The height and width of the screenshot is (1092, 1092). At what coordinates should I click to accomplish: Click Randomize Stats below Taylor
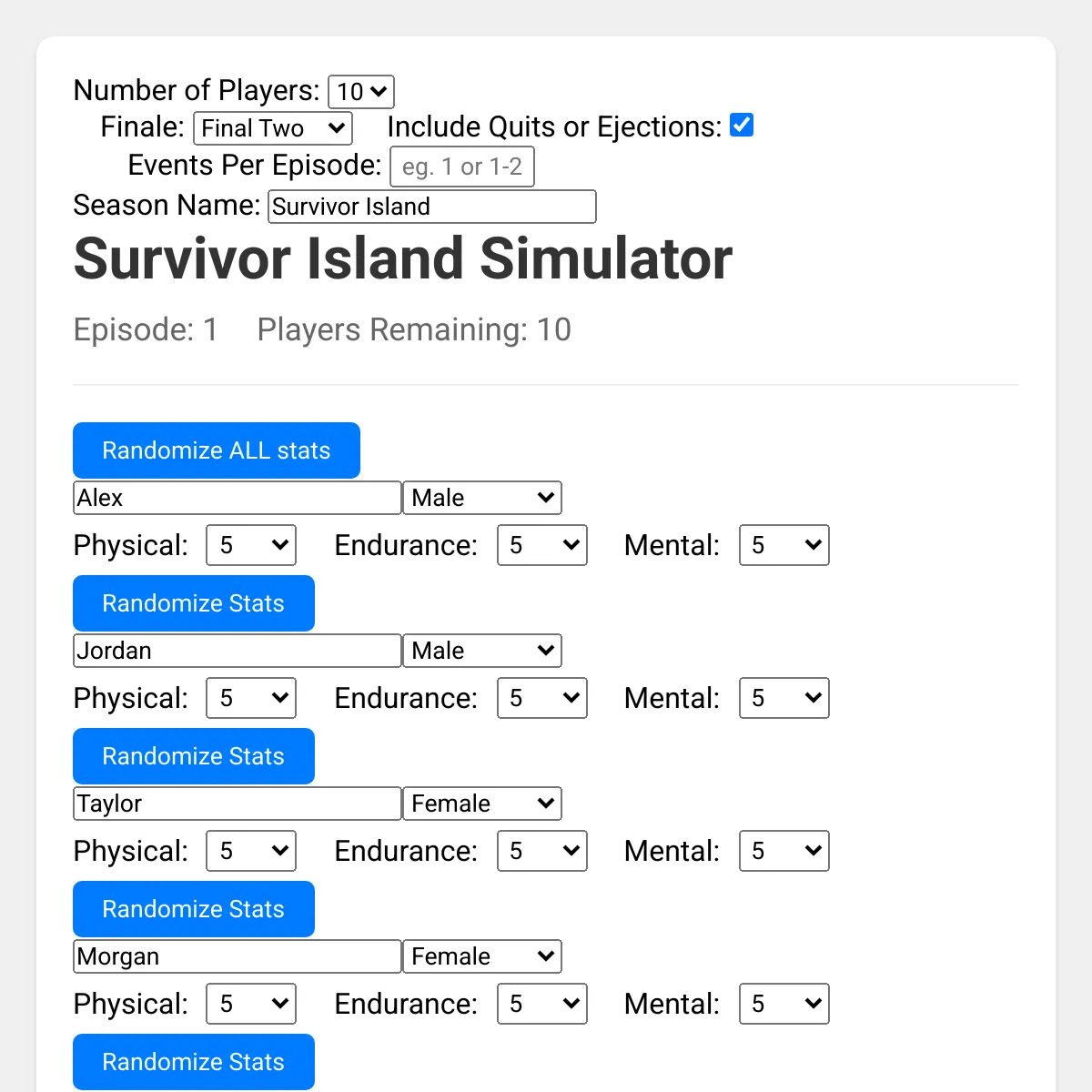(x=193, y=909)
